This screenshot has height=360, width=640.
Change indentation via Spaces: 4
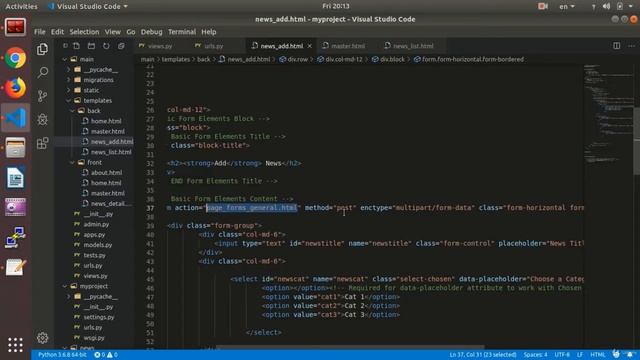pyautogui.click(x=535, y=355)
